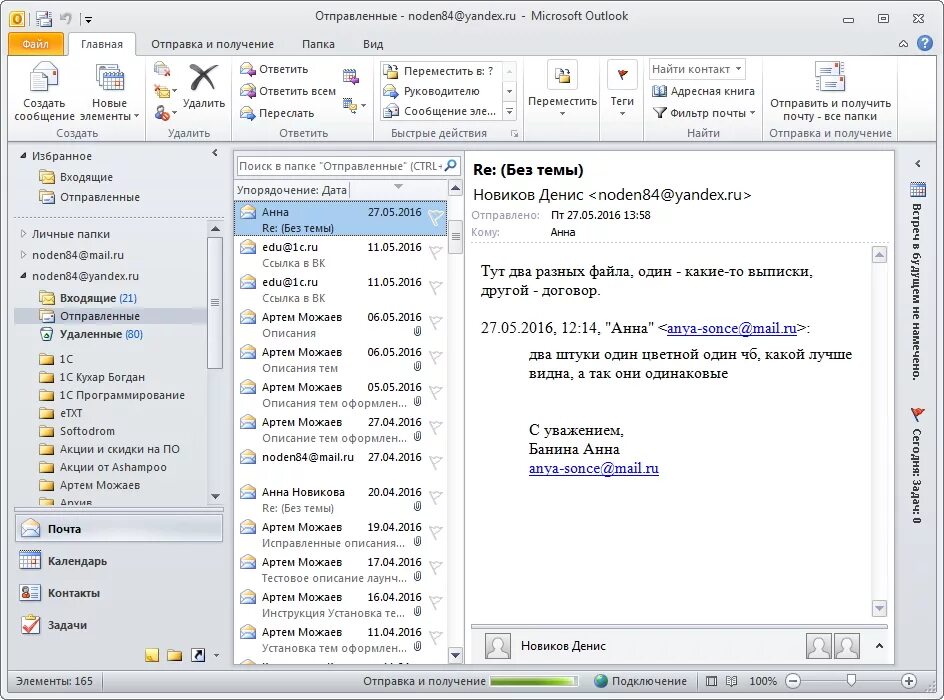Image resolution: width=944 pixels, height=700 pixels.
Task: Open anya-sonce@mail.ru link in signature
Action: pyautogui.click(x=594, y=468)
